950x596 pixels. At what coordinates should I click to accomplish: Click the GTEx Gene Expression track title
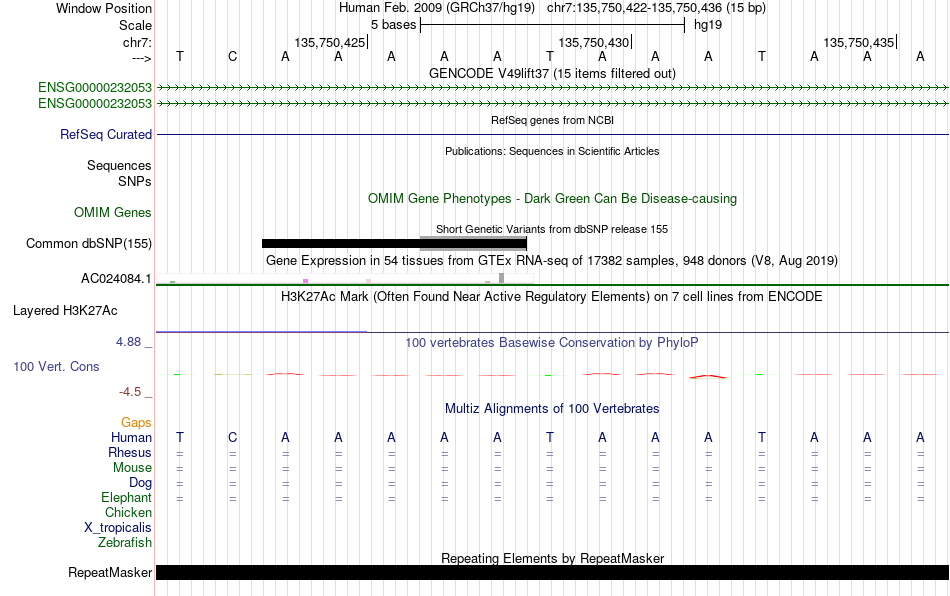pyautogui.click(x=552, y=260)
